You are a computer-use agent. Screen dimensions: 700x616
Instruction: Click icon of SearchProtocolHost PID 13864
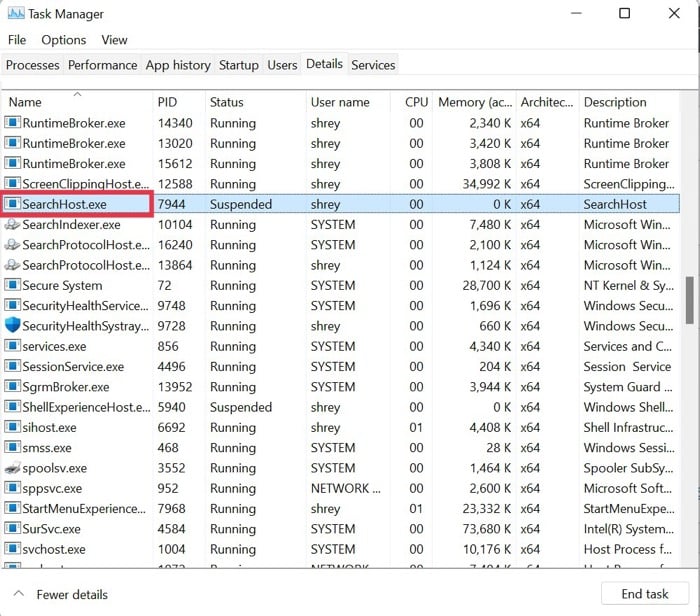click(x=12, y=265)
